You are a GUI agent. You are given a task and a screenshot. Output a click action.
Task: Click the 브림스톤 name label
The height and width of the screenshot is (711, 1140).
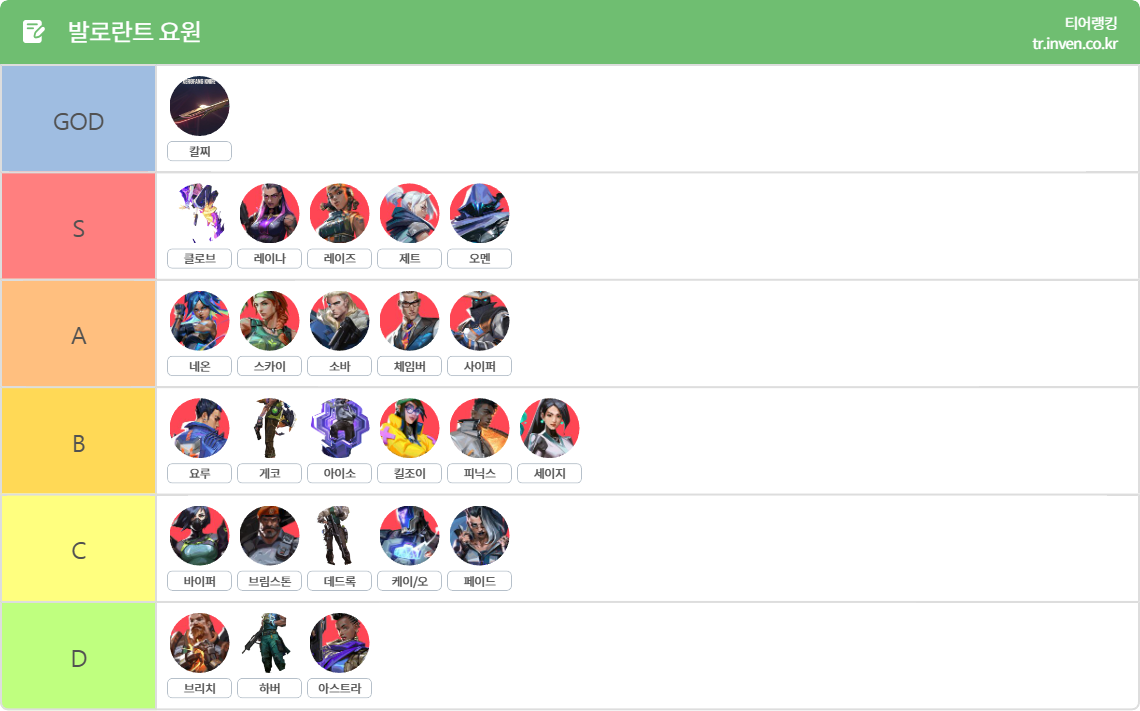pyautogui.click(x=270, y=581)
